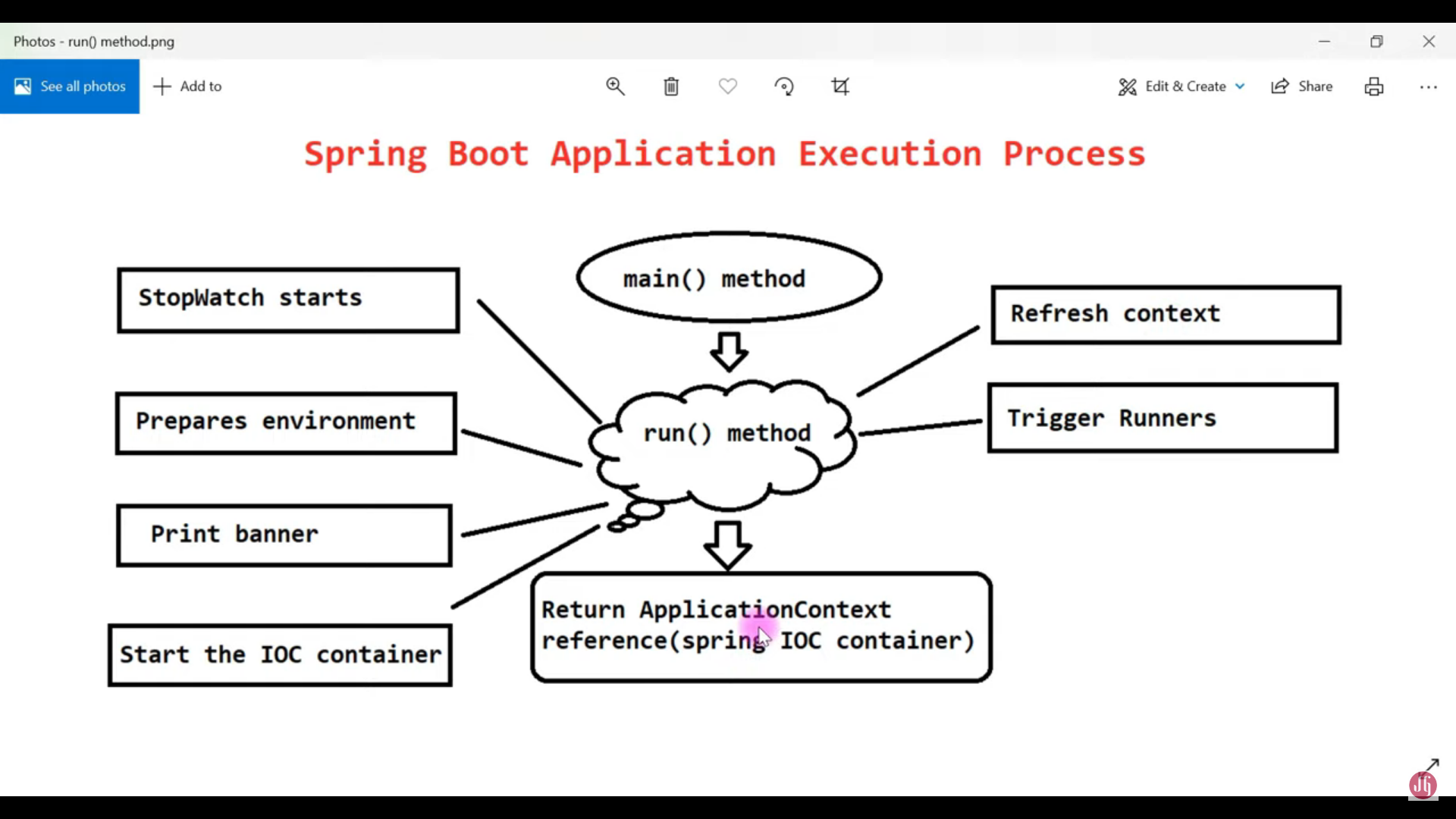Click the main() method oval

tap(729, 278)
